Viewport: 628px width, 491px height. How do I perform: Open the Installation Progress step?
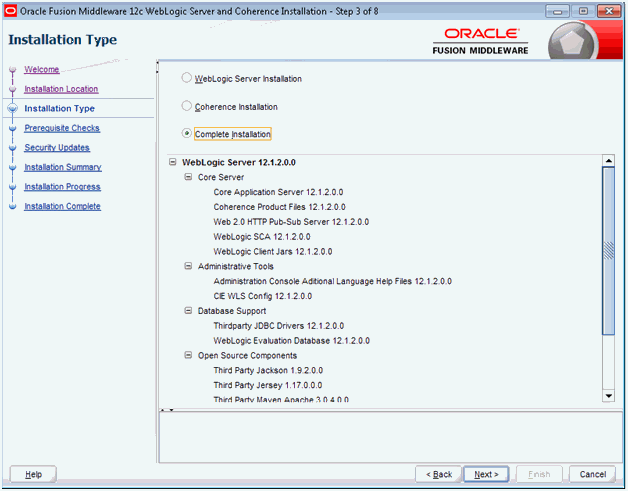click(x=62, y=187)
